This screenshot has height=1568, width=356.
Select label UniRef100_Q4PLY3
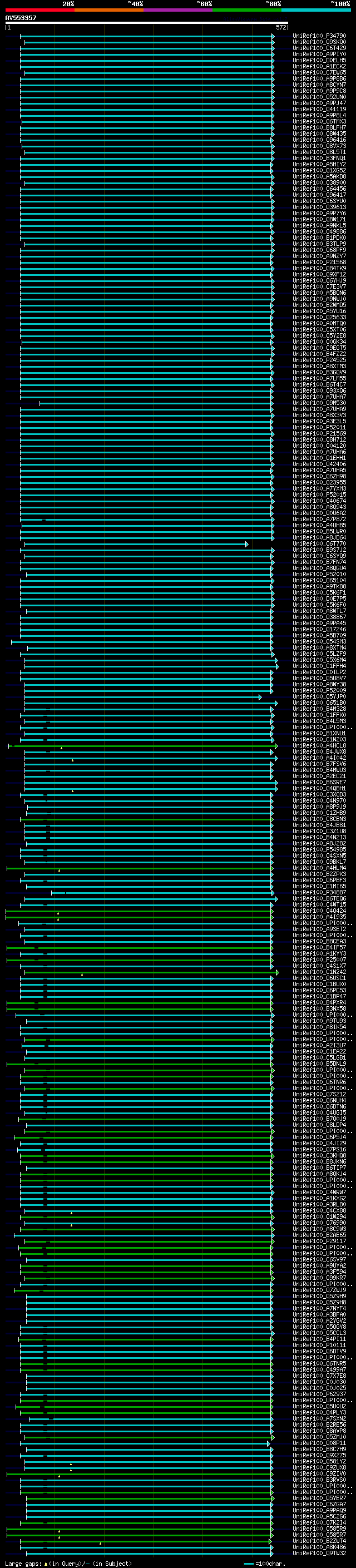[x=319, y=1412]
